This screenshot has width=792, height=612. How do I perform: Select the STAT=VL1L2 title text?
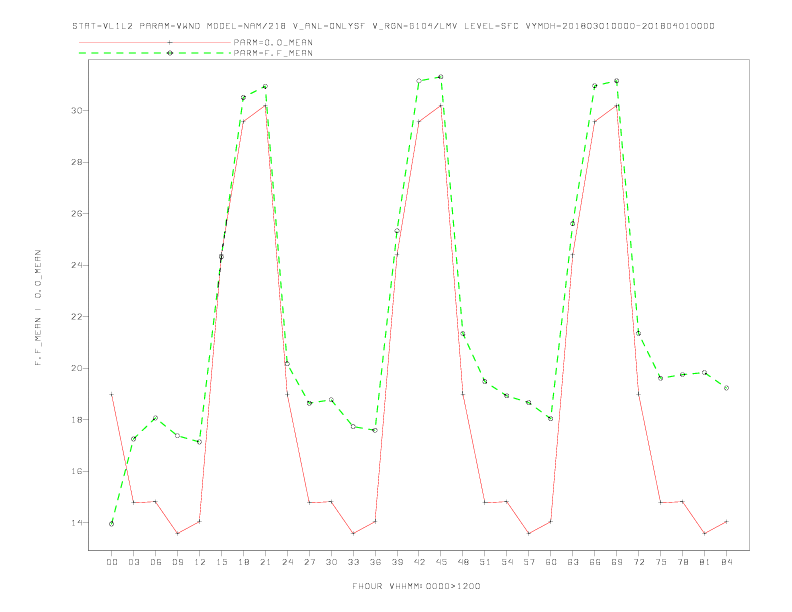click(103, 26)
